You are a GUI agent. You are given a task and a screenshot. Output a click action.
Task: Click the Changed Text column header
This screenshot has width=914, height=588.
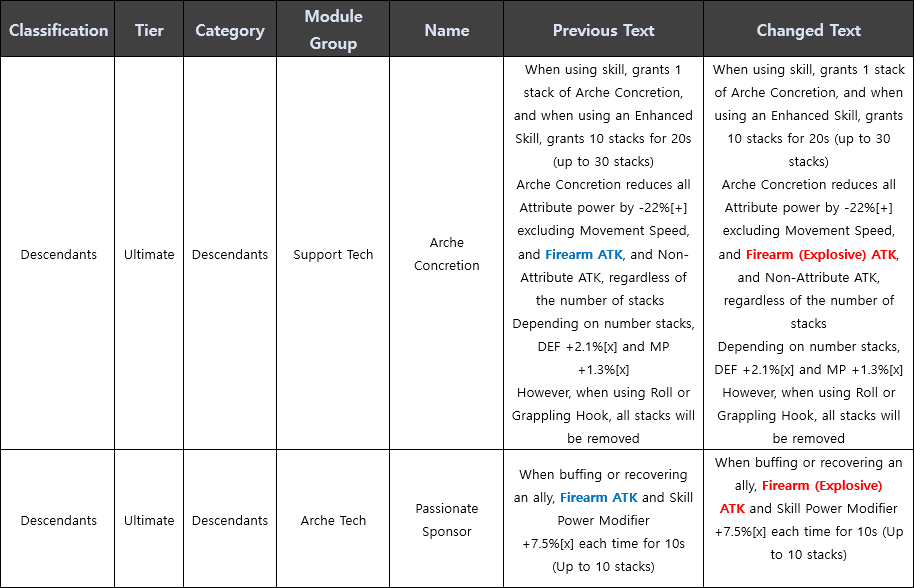[808, 29]
